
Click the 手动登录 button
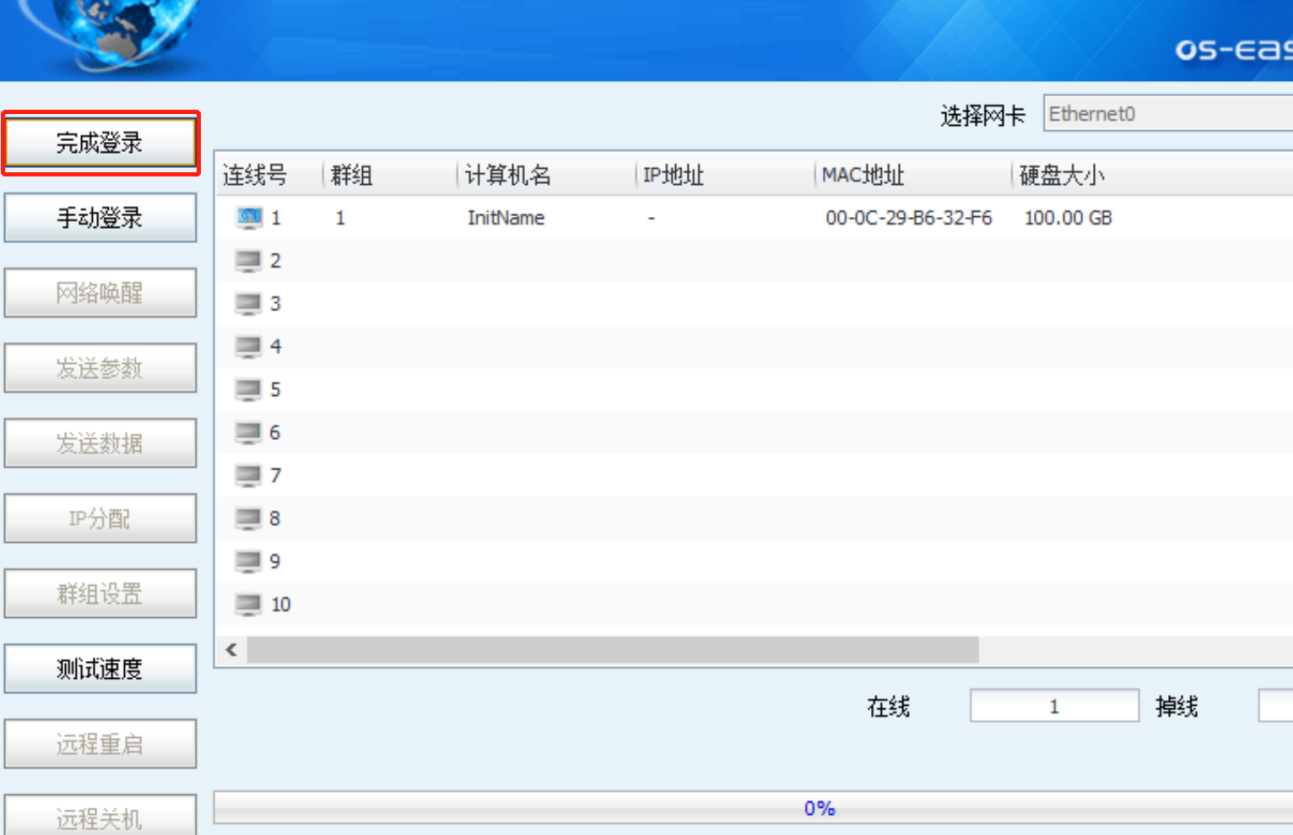pos(100,218)
